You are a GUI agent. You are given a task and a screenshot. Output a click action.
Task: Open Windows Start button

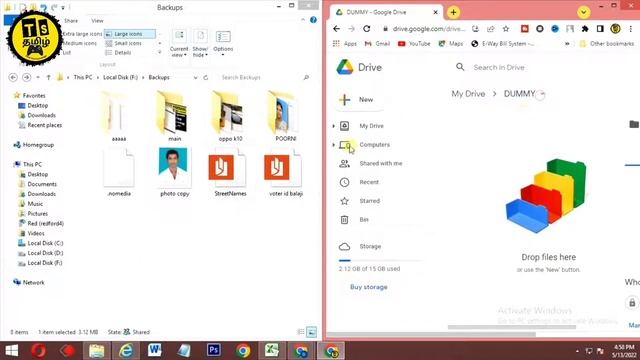tap(12, 351)
